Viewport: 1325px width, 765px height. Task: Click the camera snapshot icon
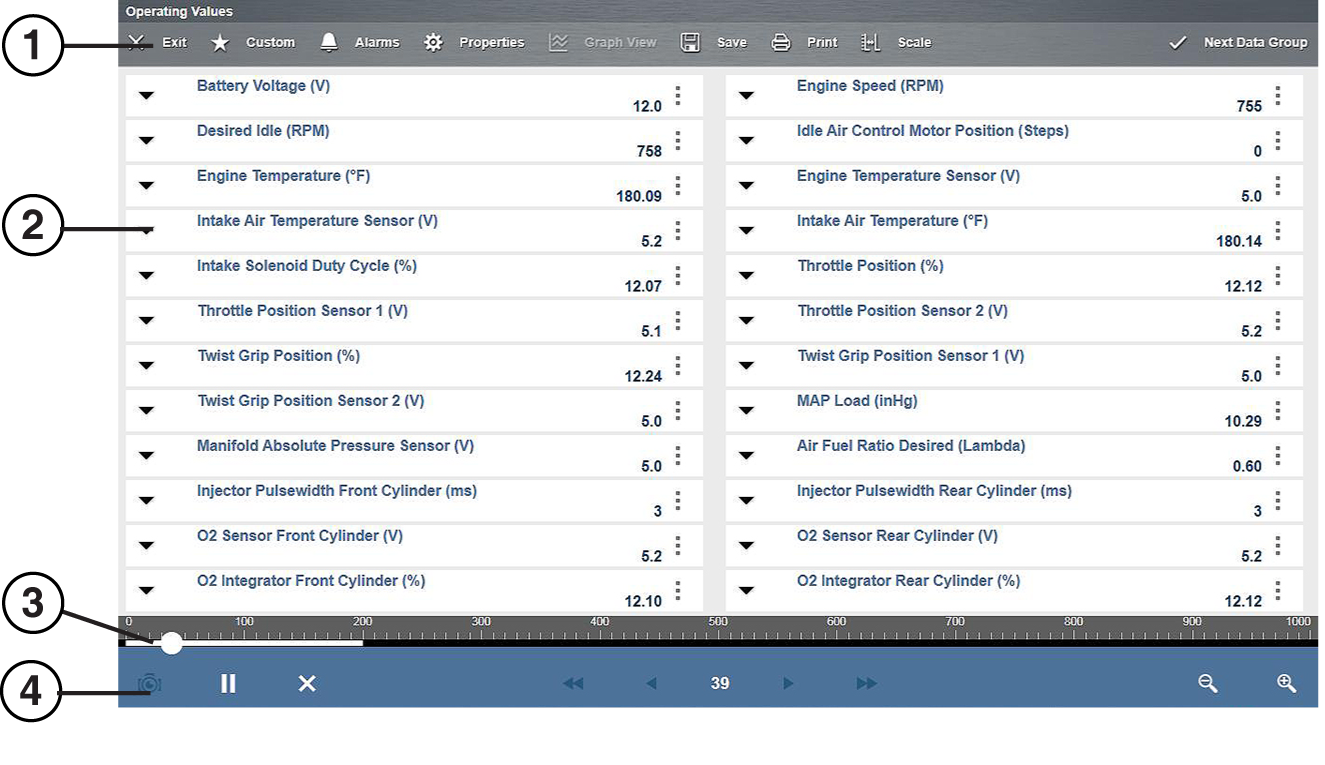point(150,684)
